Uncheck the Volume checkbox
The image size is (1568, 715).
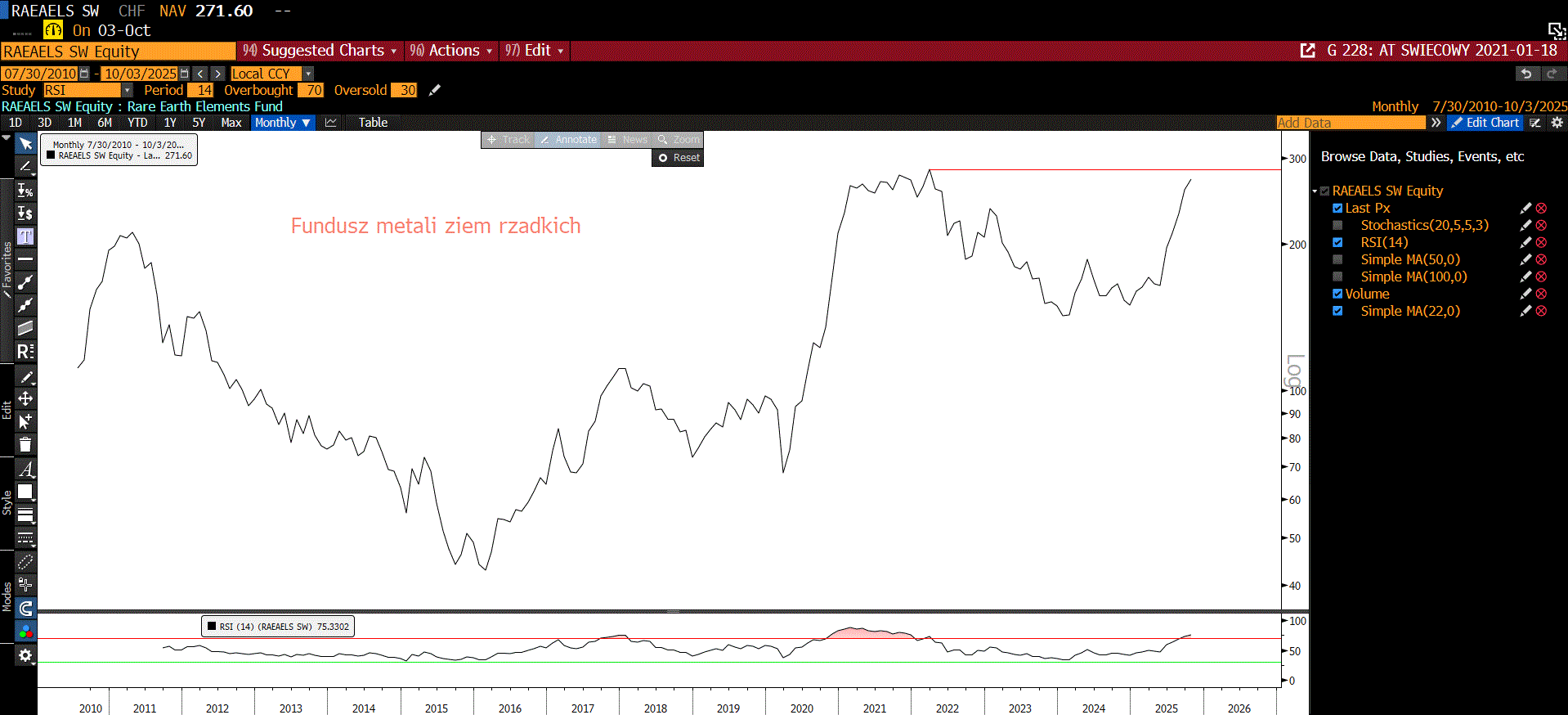[x=1337, y=295]
